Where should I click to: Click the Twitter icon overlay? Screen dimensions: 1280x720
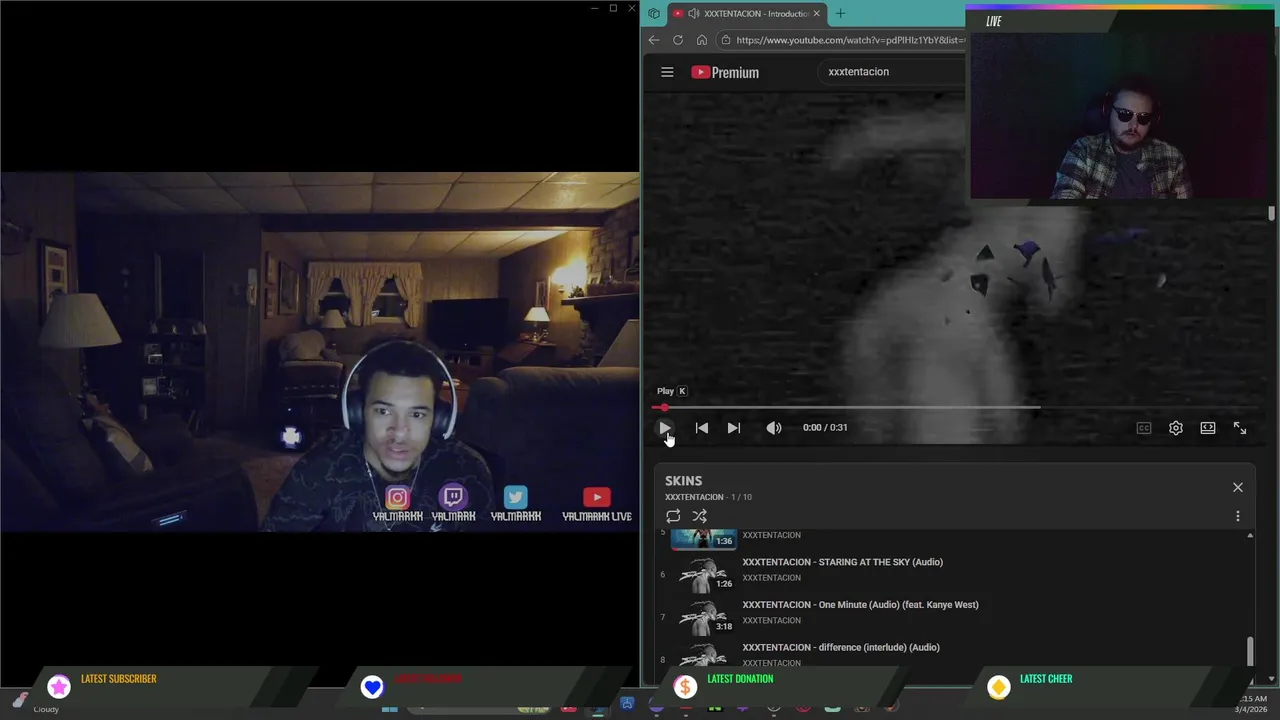(x=515, y=497)
